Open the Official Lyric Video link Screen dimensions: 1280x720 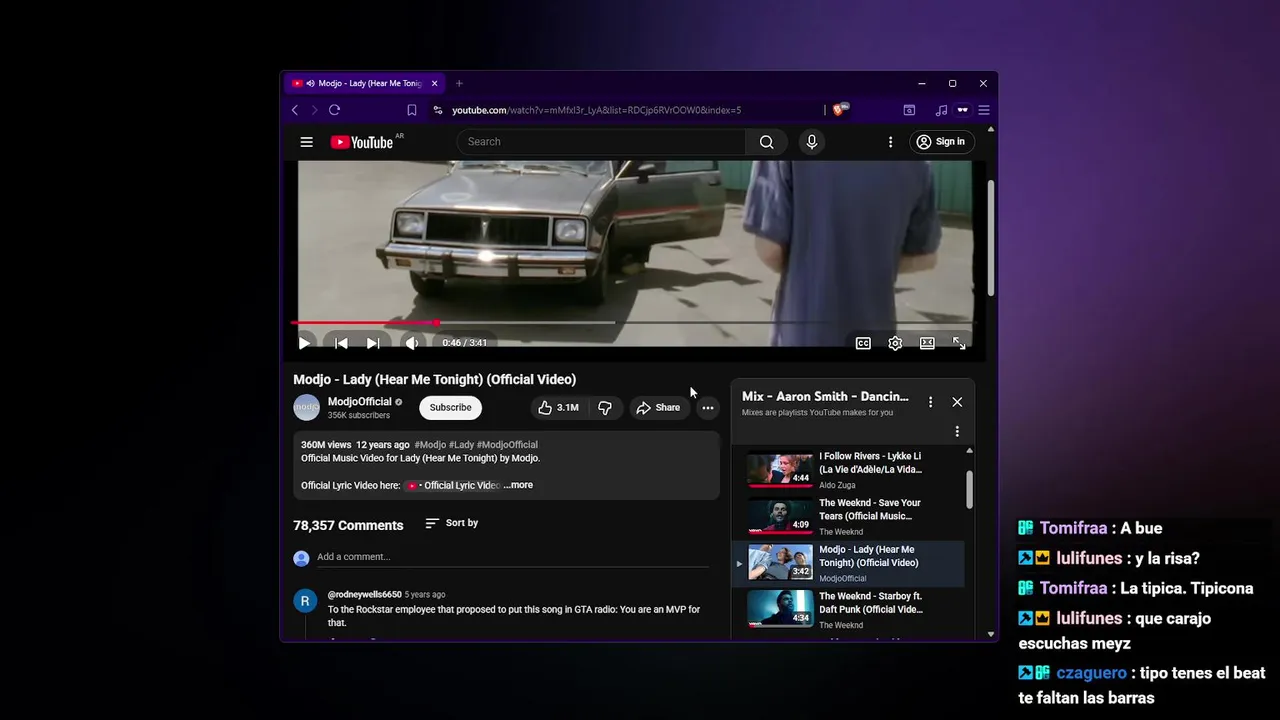click(453, 485)
